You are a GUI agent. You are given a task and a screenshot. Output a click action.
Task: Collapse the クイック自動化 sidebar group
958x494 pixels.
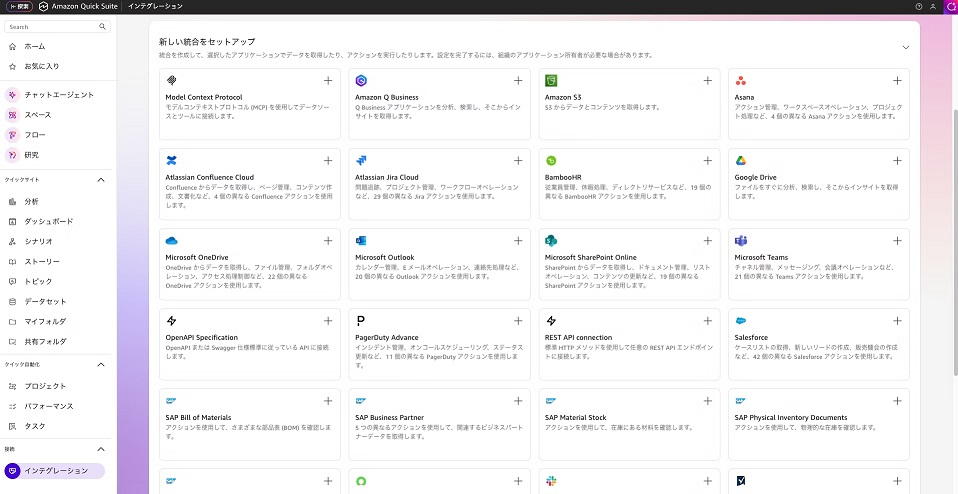point(100,365)
